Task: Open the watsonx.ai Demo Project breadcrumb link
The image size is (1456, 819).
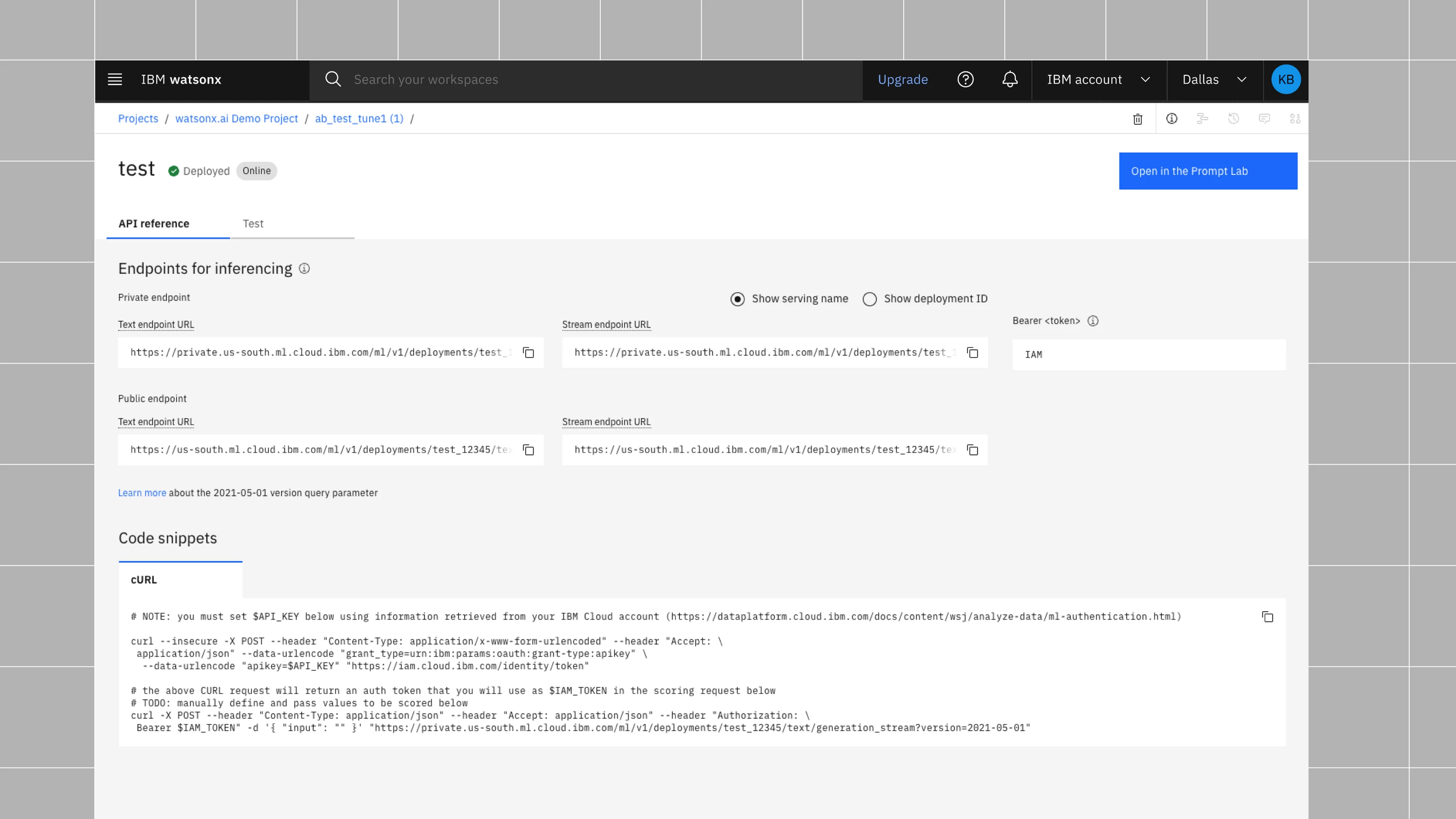Action: point(237,119)
